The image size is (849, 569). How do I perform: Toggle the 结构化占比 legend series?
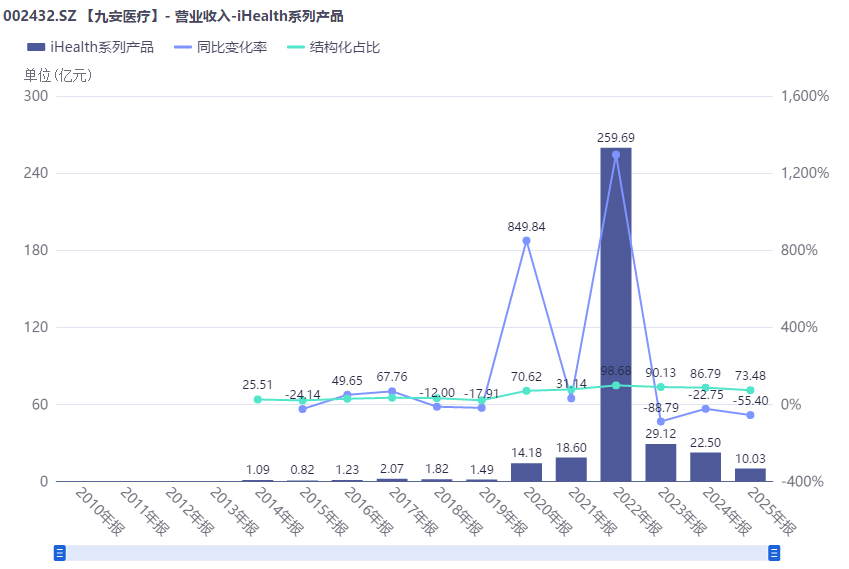coord(333,47)
